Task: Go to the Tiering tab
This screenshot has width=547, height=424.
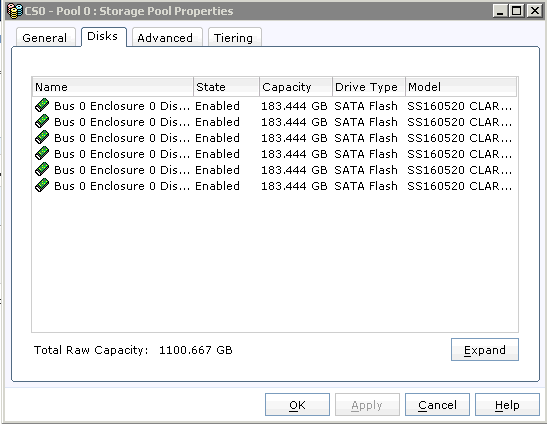Action: point(234,37)
